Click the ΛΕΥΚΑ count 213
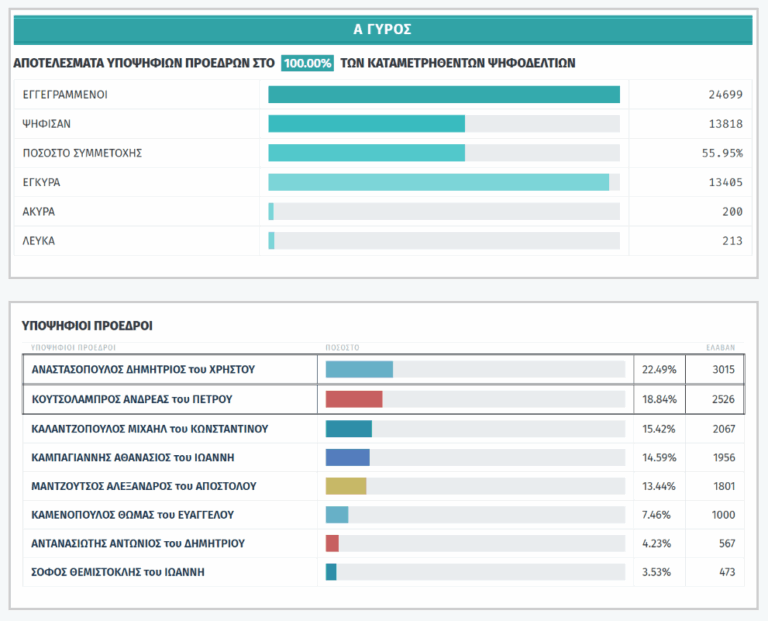Screen dimensions: 768x621 click(x=731, y=241)
